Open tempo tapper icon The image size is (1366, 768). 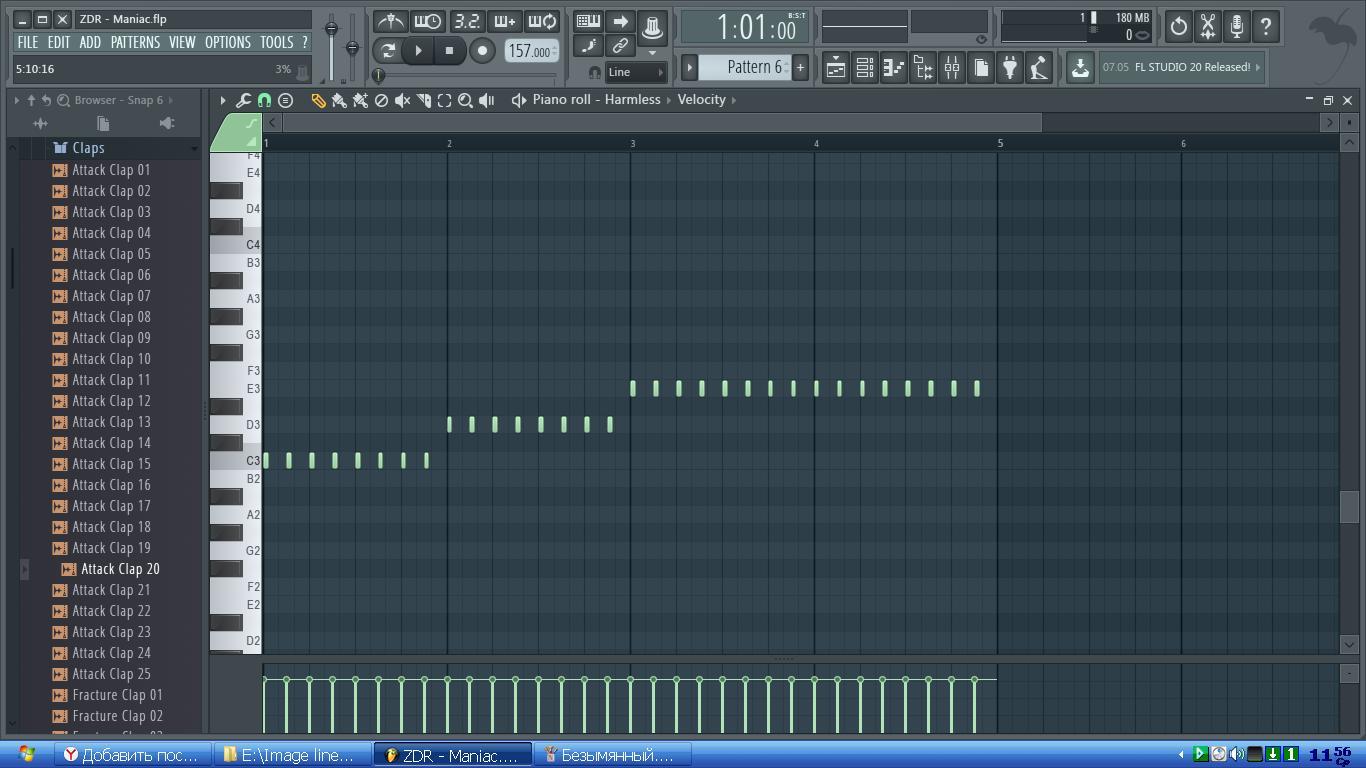click(1039, 68)
